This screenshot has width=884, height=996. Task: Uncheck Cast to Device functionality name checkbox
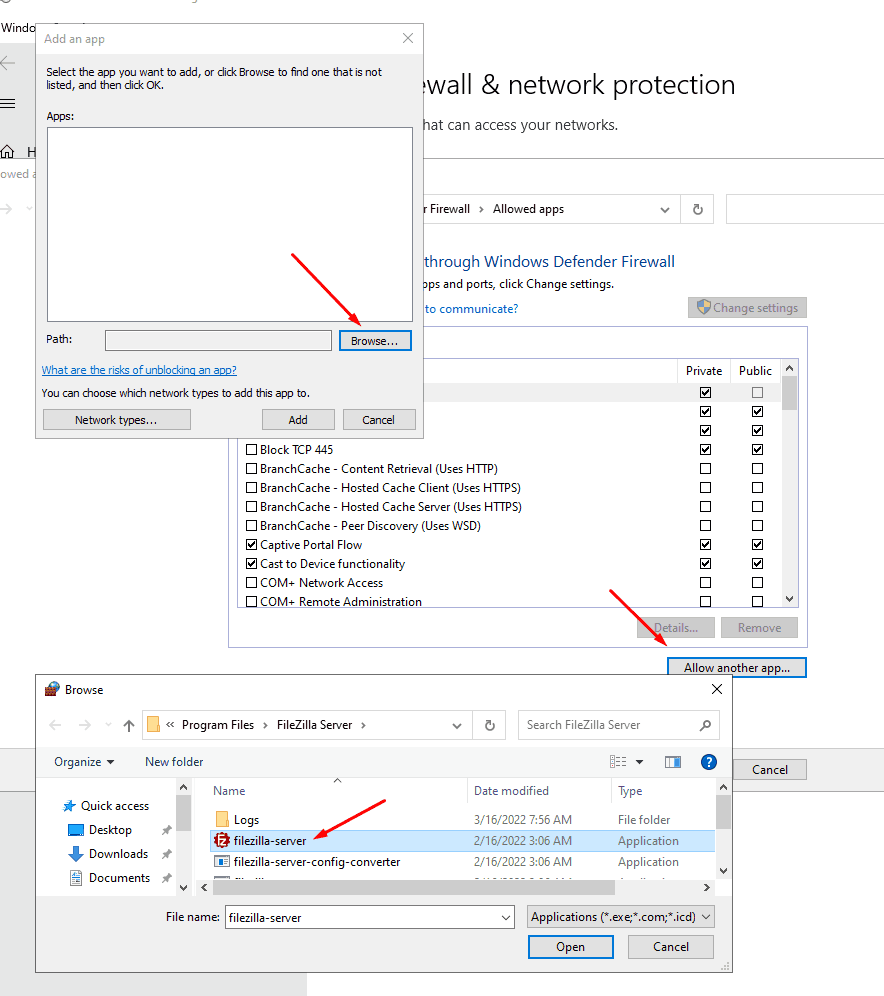[x=251, y=564]
